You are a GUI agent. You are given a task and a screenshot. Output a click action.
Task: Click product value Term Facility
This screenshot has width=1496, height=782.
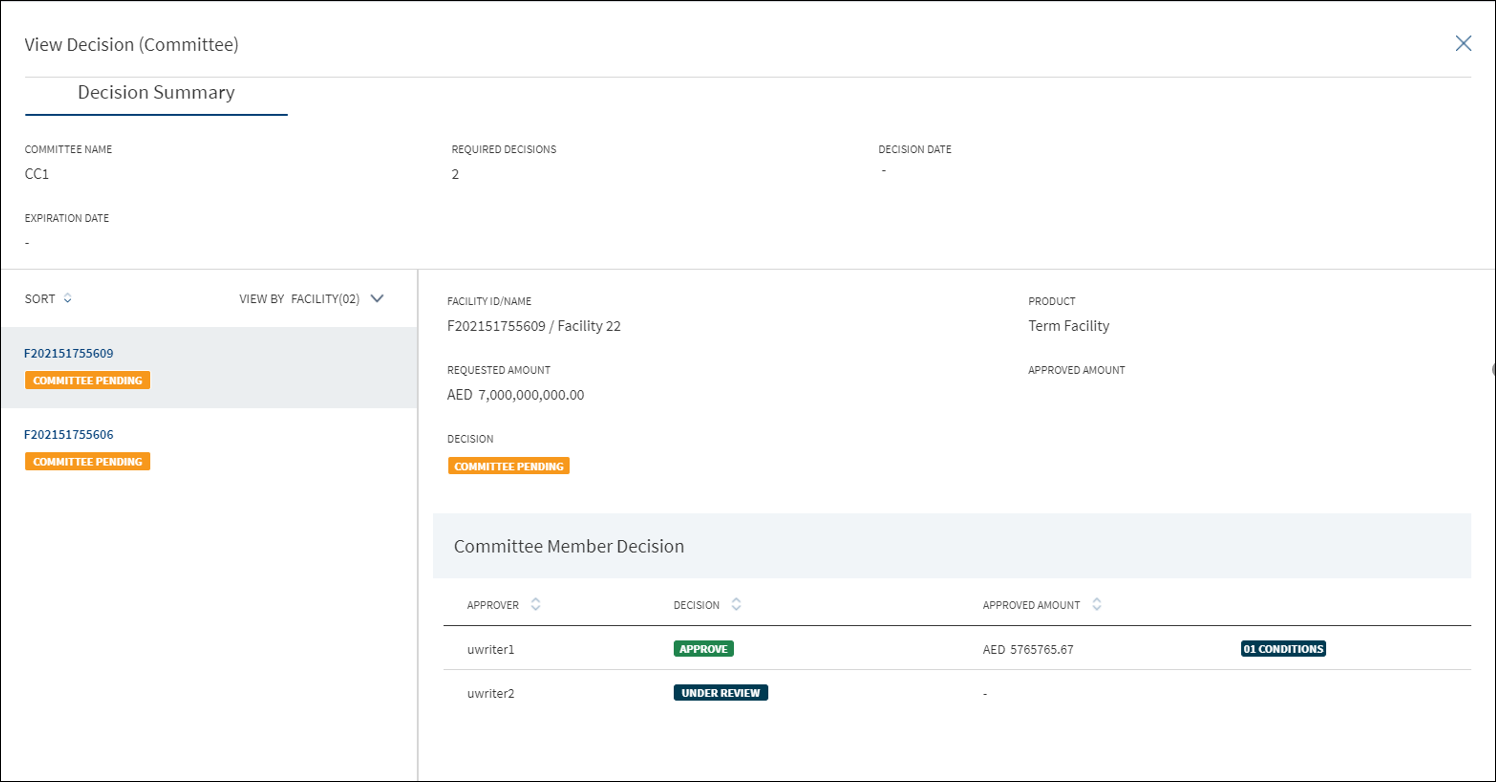pos(1069,326)
